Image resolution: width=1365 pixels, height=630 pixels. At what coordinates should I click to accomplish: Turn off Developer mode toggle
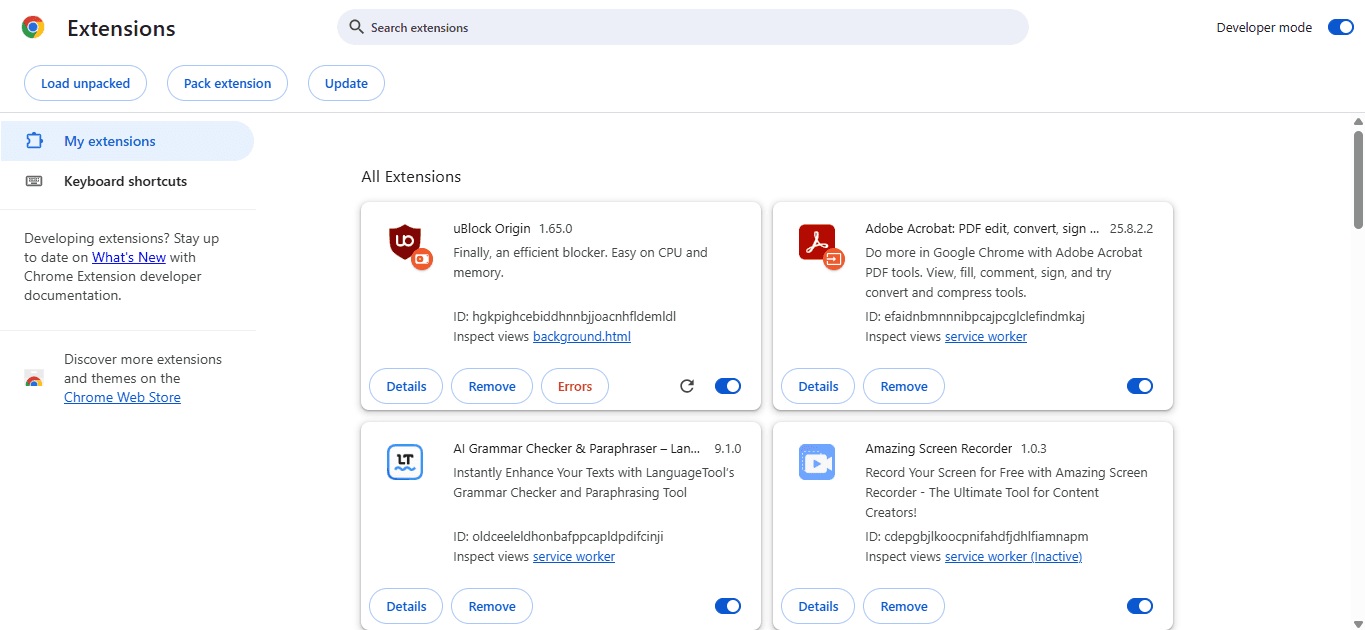(x=1340, y=27)
